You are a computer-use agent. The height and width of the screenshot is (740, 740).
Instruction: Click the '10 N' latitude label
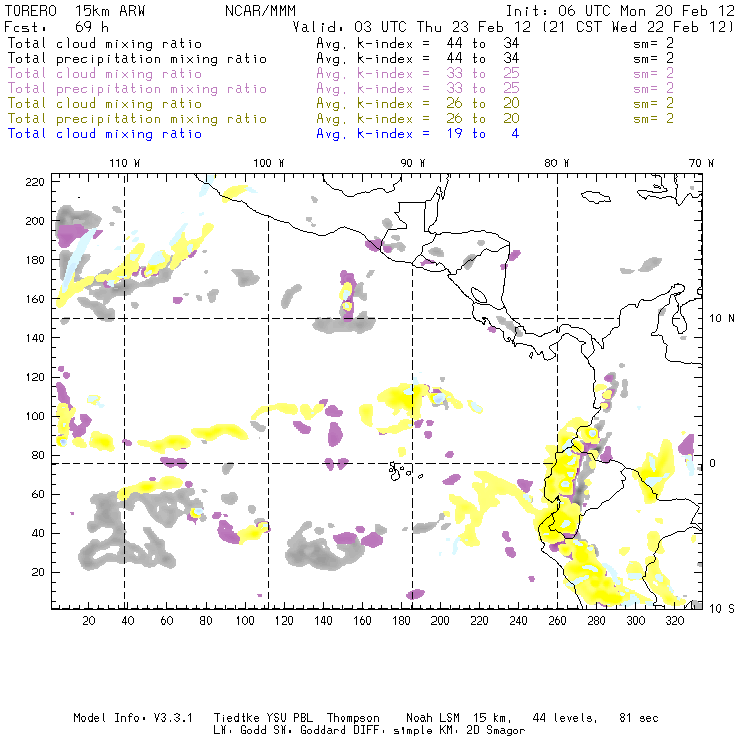pyautogui.click(x=722, y=319)
